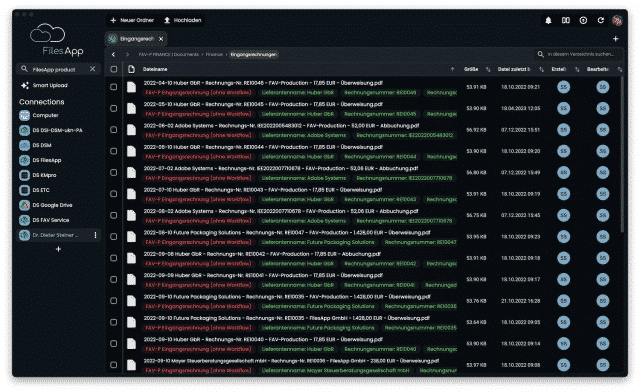Check the 2022-07-02 Adobe Systems file
This screenshot has width=640, height=392.
[113, 172]
